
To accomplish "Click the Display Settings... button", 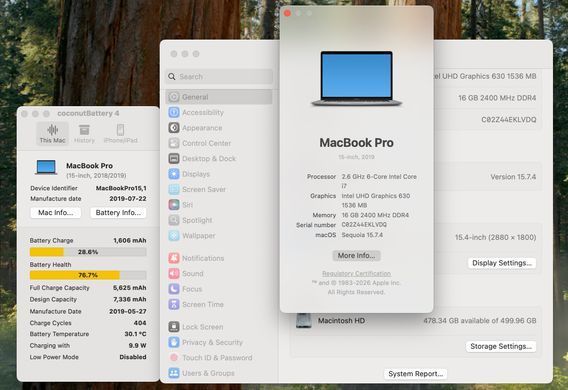I will click(x=502, y=263).
